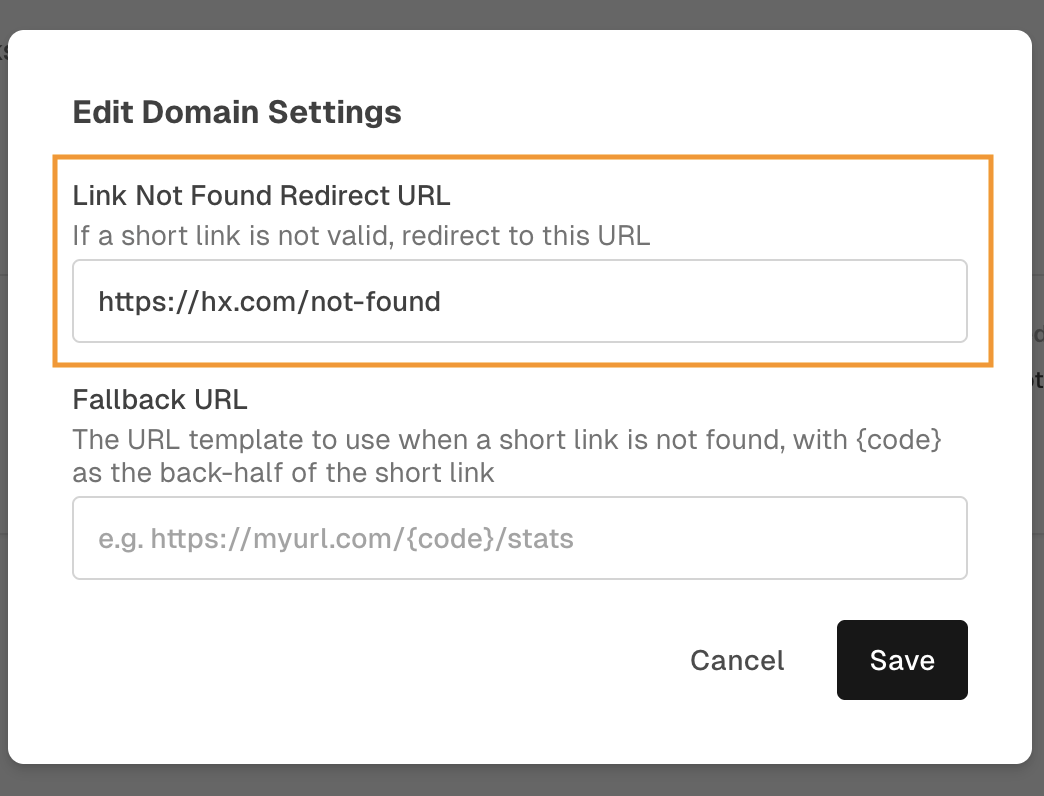Dismiss dialog by clicking dimmed top backdrop
The image size is (1044, 796).
[522, 13]
